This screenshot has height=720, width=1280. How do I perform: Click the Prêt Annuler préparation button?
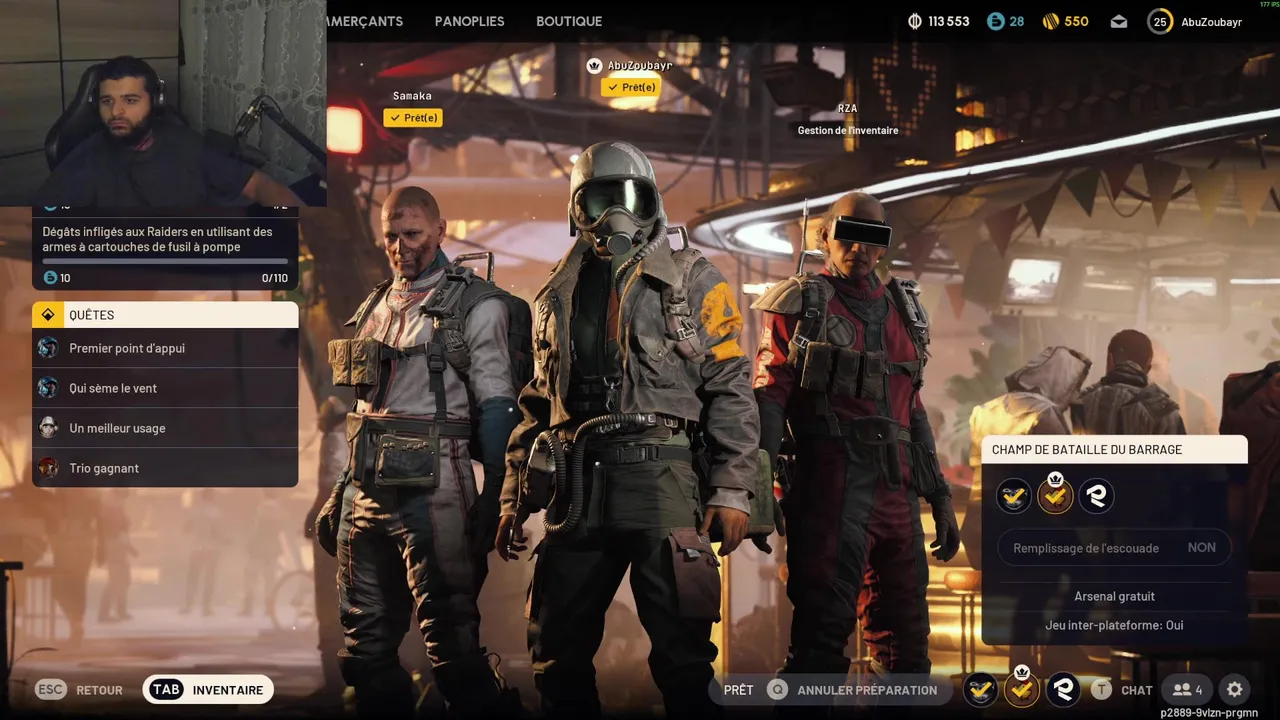(831, 690)
